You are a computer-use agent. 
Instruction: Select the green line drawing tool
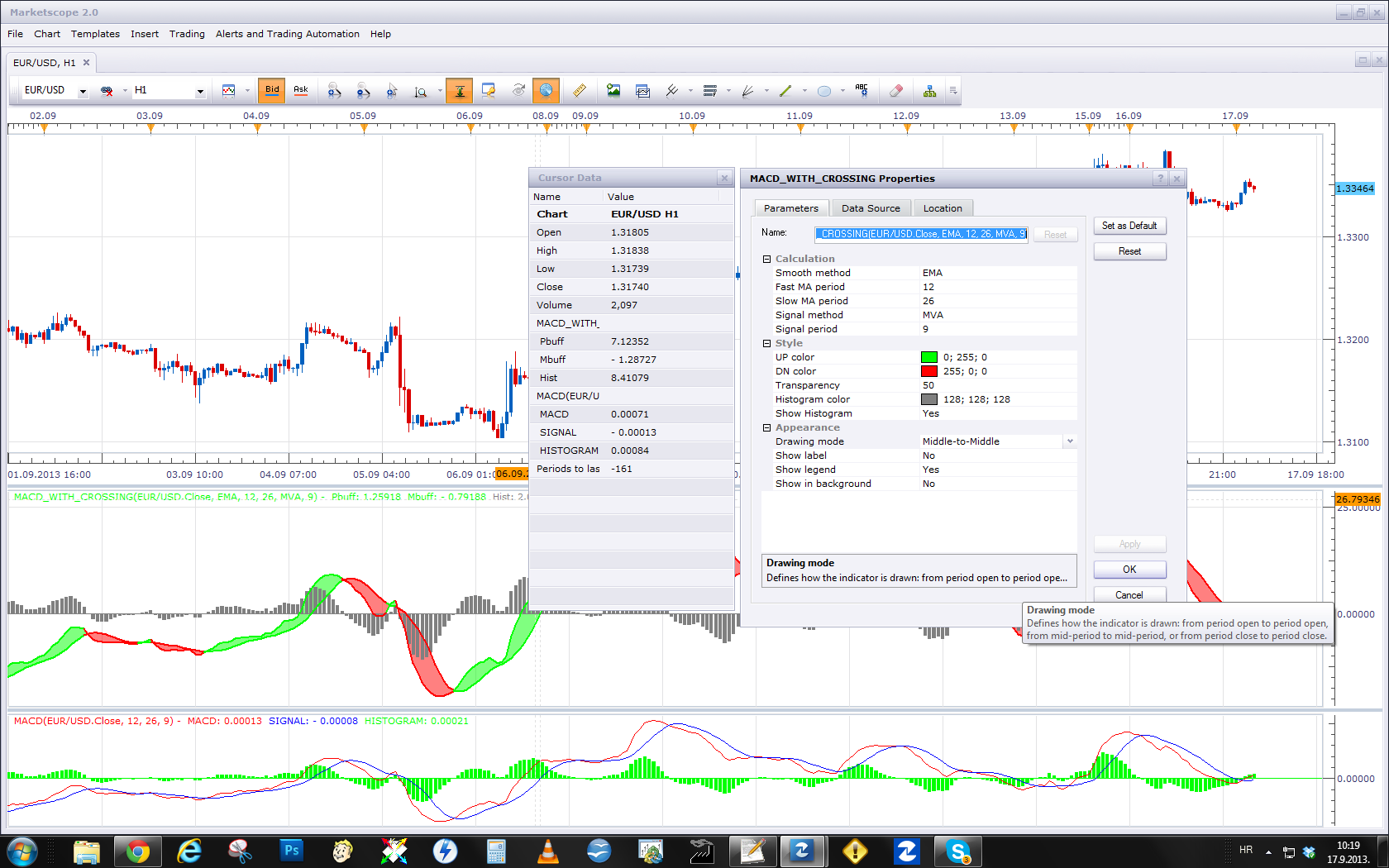(785, 91)
